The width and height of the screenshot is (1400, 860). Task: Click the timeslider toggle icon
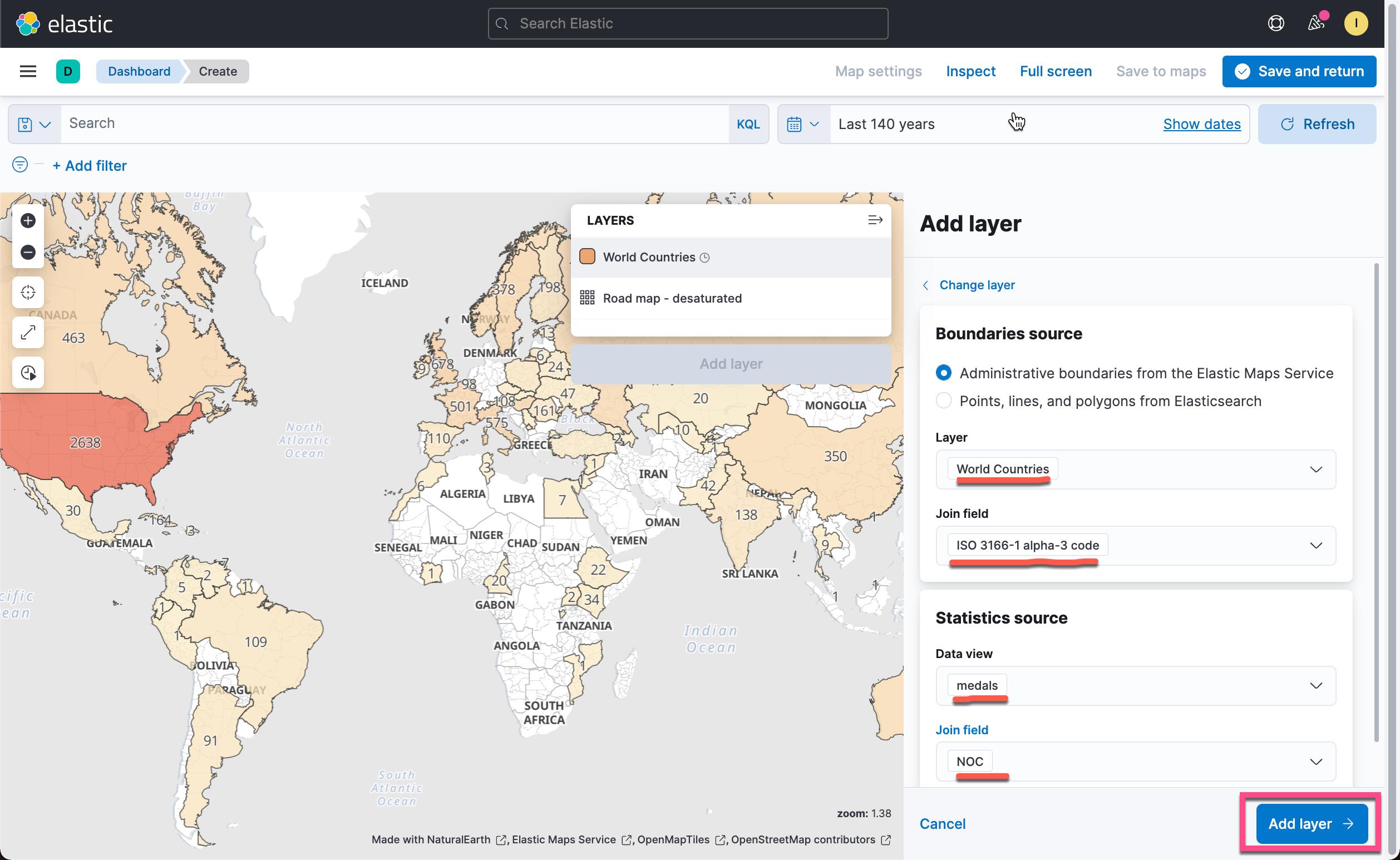pos(28,373)
